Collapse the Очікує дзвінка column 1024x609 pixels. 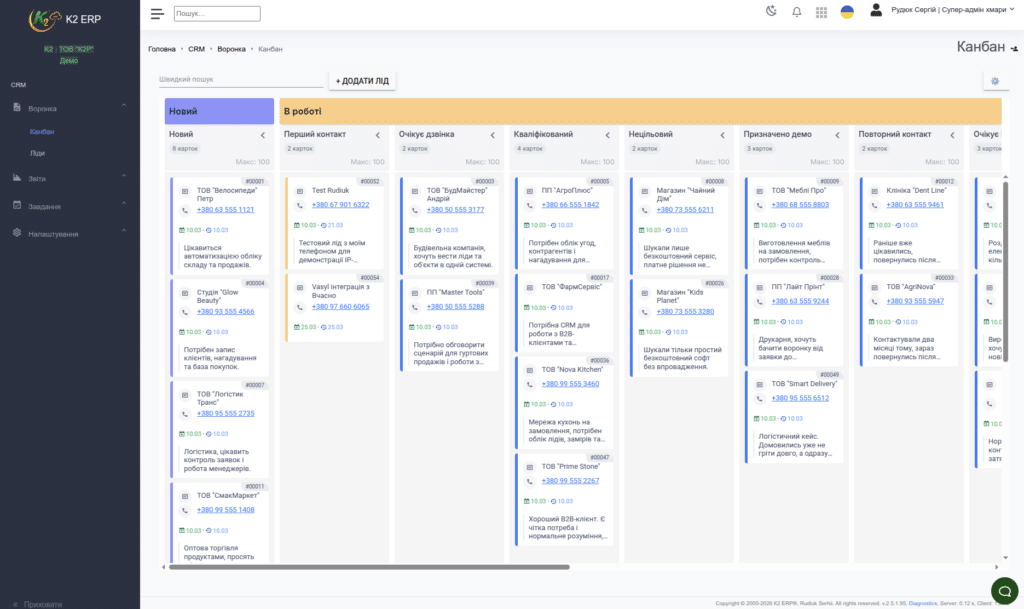[x=492, y=135]
